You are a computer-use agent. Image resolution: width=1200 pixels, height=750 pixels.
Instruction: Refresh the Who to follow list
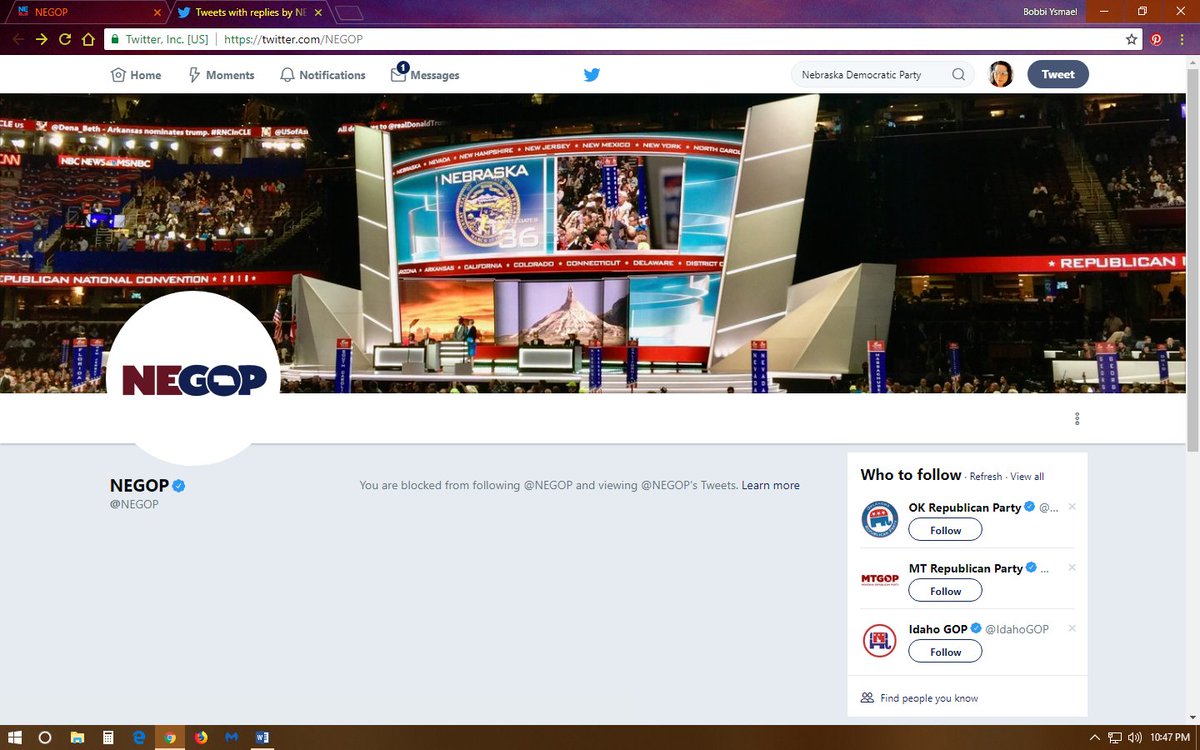985,477
